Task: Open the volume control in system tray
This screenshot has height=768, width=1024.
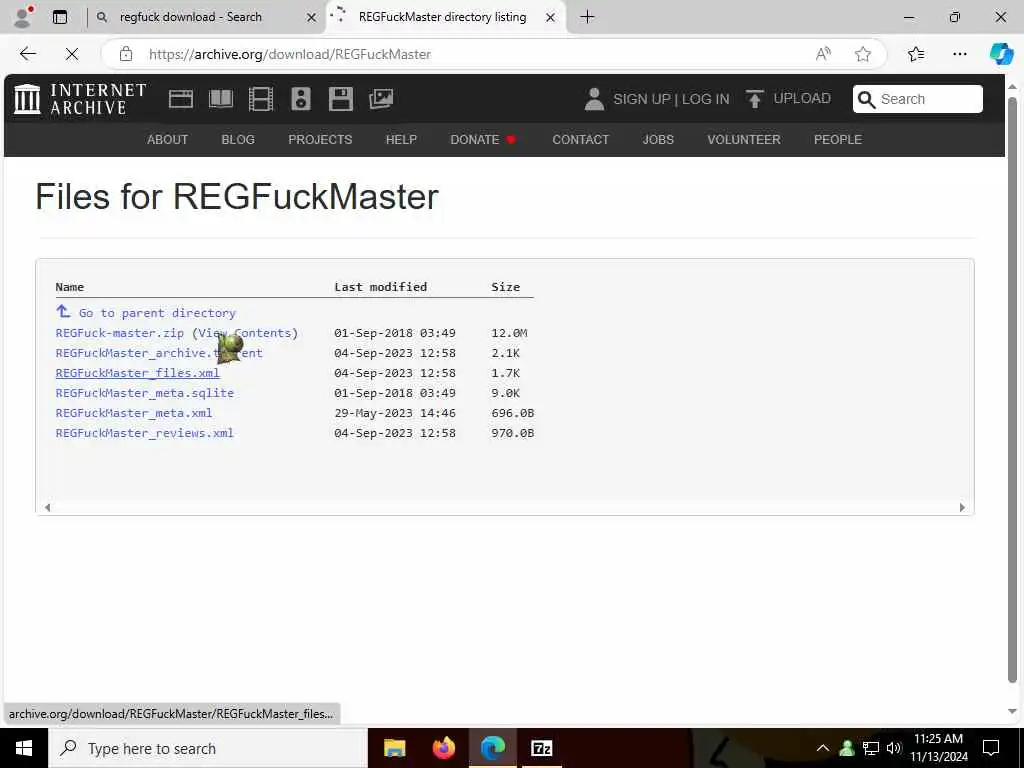Action: tap(894, 748)
